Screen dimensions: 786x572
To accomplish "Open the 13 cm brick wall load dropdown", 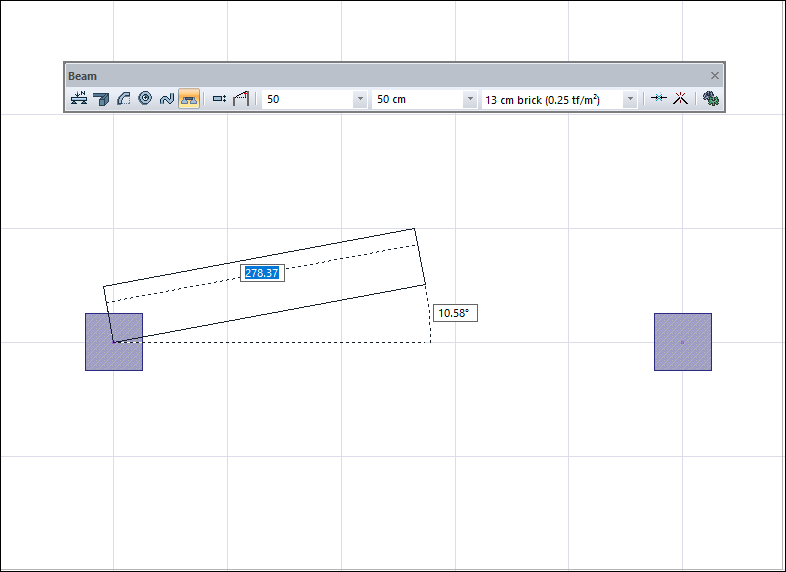I will [630, 100].
